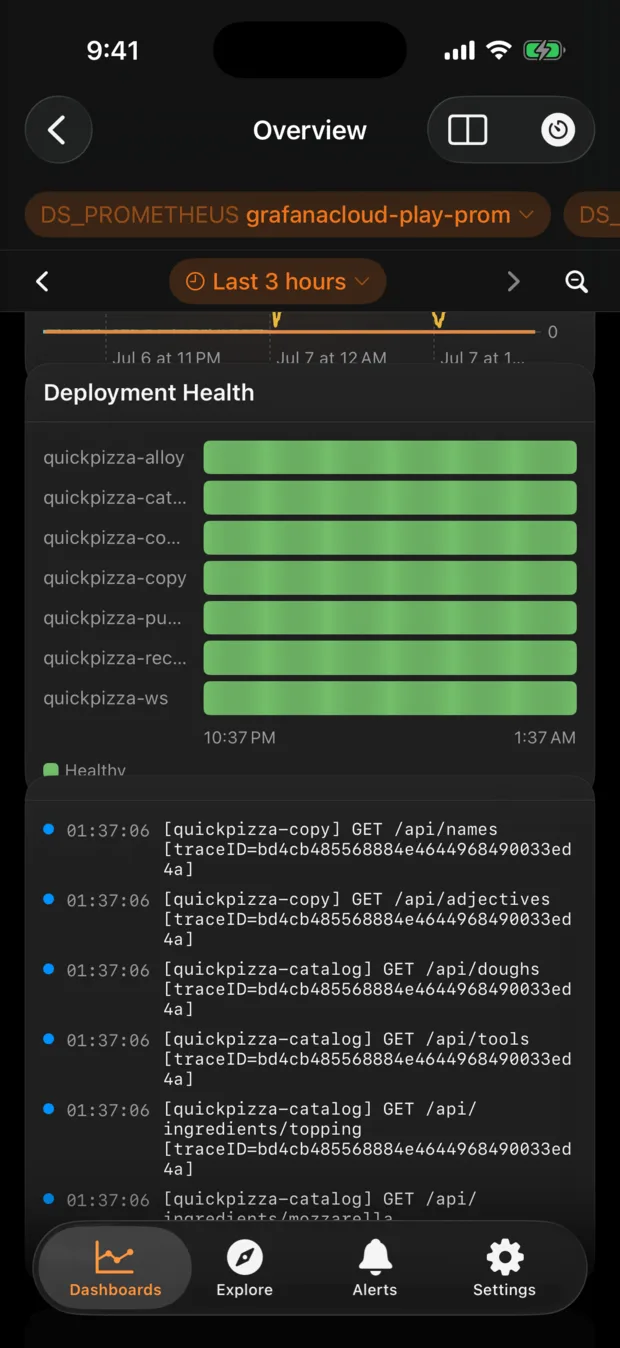Toggle the Healthy legend swatch
The width and height of the screenshot is (620, 1348).
[51, 771]
